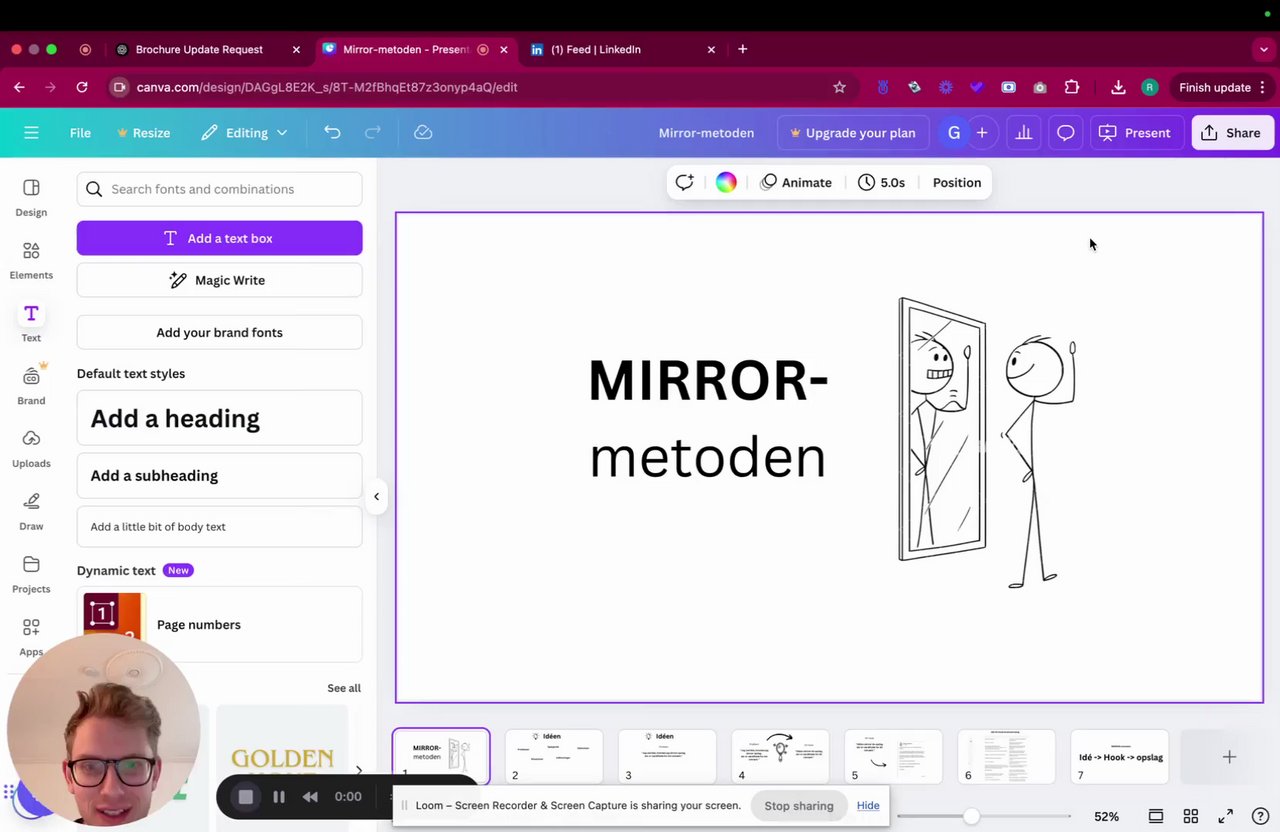Viewport: 1280px width, 832px height.
Task: Open the Position panel
Action: click(957, 182)
